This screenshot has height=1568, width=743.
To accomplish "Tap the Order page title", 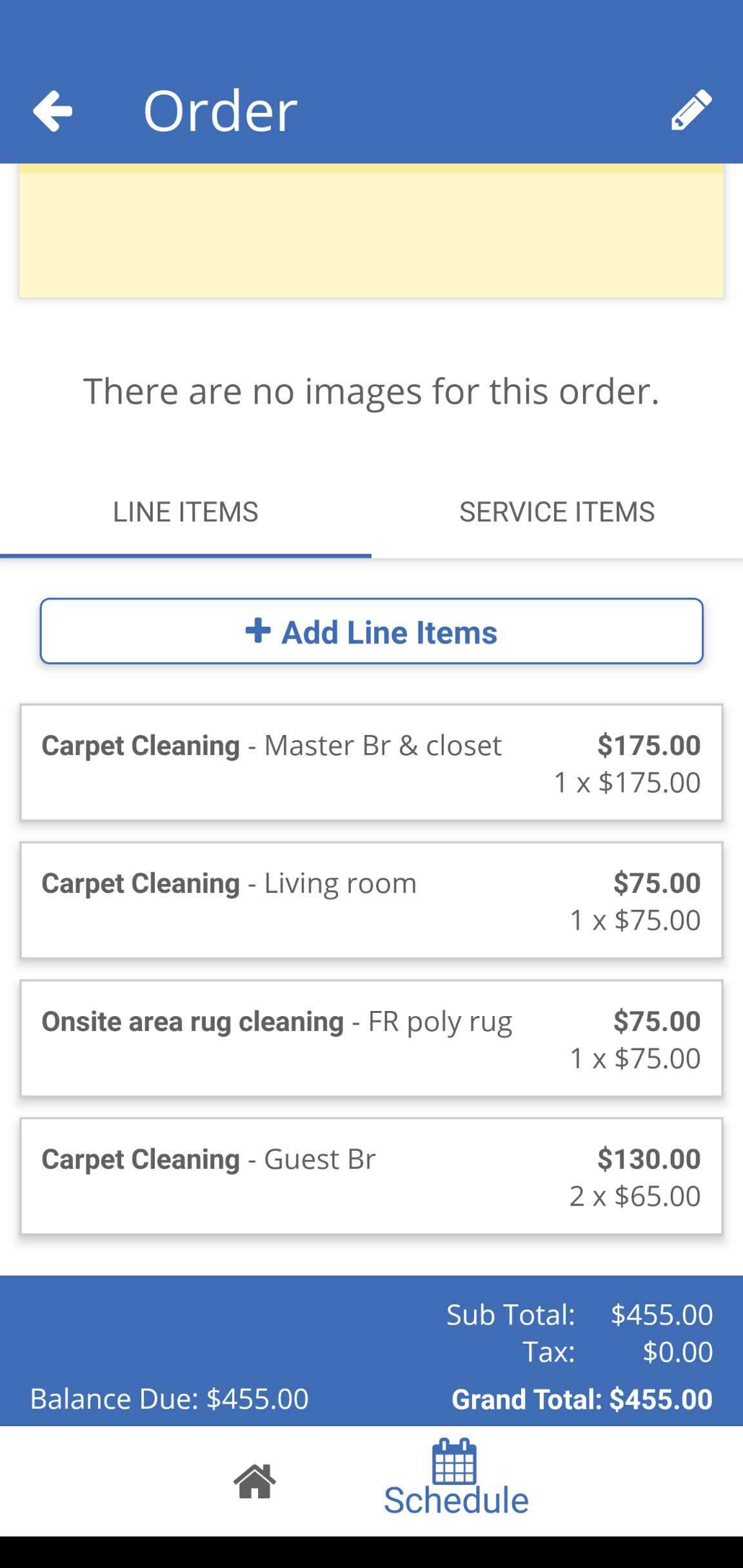I will [220, 111].
